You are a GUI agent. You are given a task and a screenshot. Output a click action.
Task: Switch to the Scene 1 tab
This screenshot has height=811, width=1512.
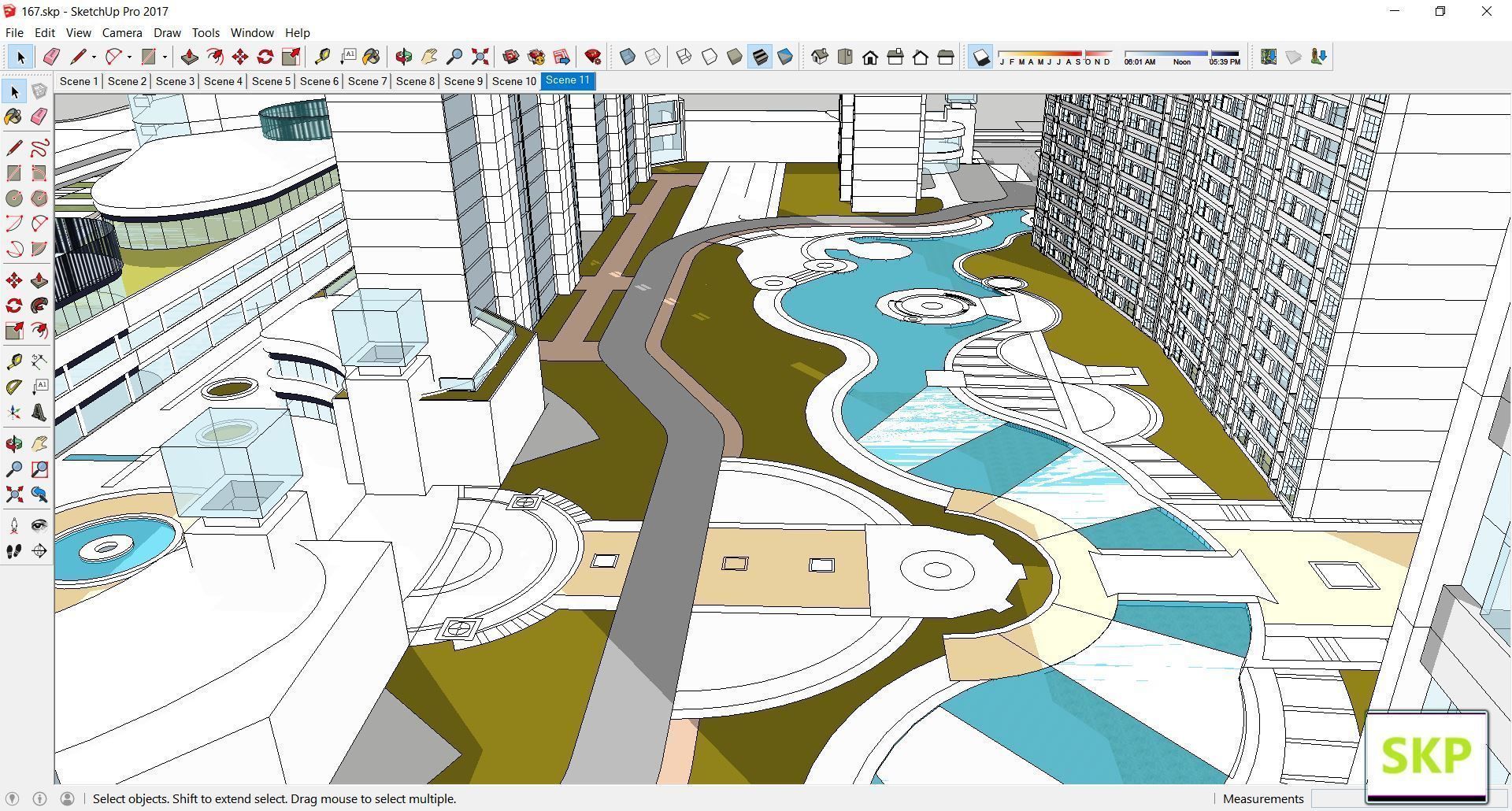coord(79,81)
